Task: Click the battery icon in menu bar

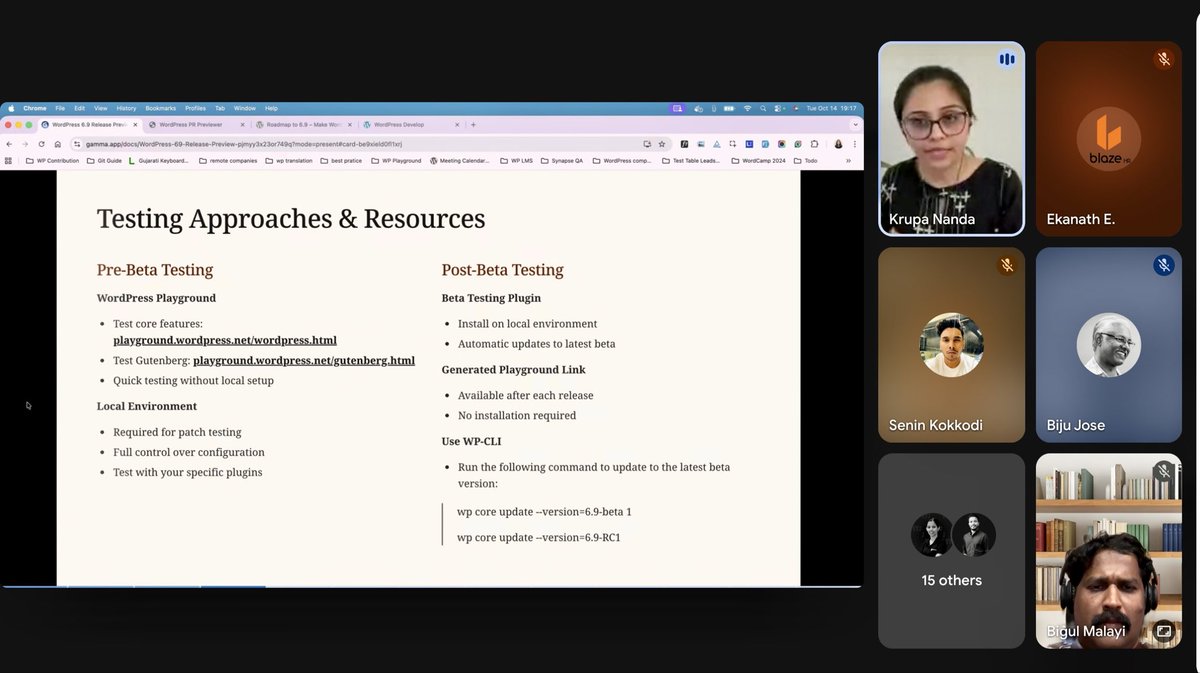Action: pos(729,108)
